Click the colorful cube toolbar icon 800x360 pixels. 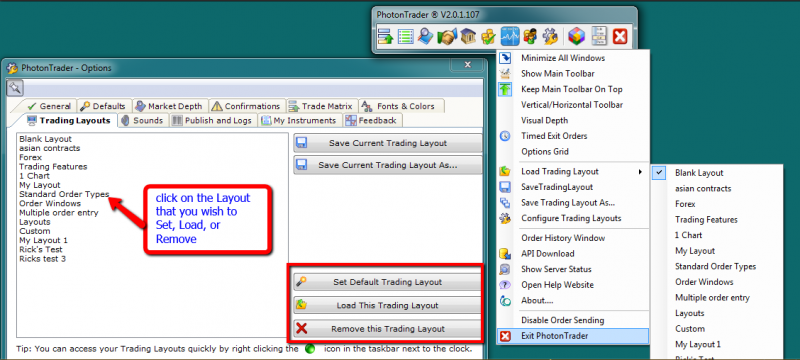tap(577, 37)
